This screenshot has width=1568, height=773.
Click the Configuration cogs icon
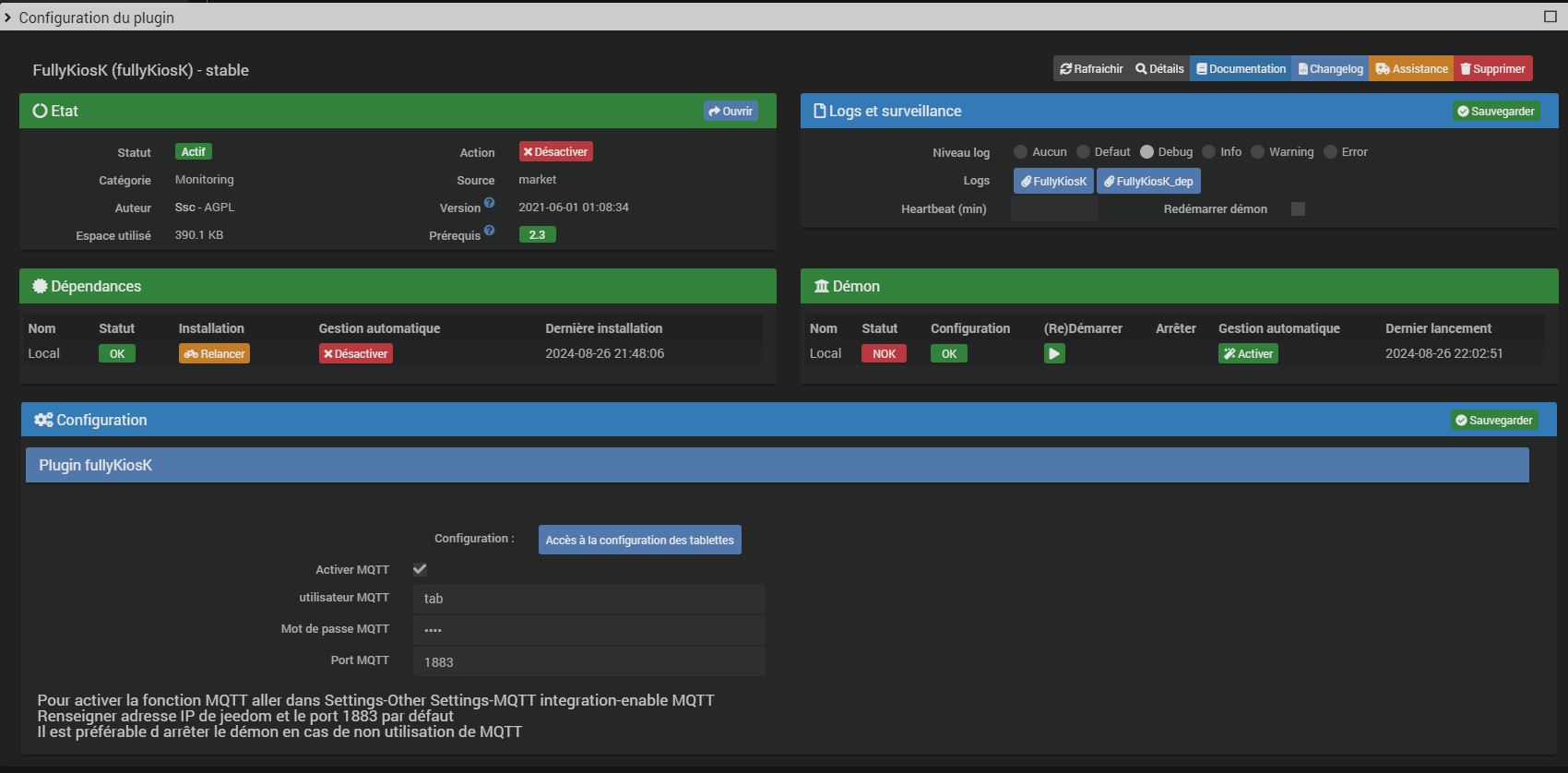click(x=43, y=420)
